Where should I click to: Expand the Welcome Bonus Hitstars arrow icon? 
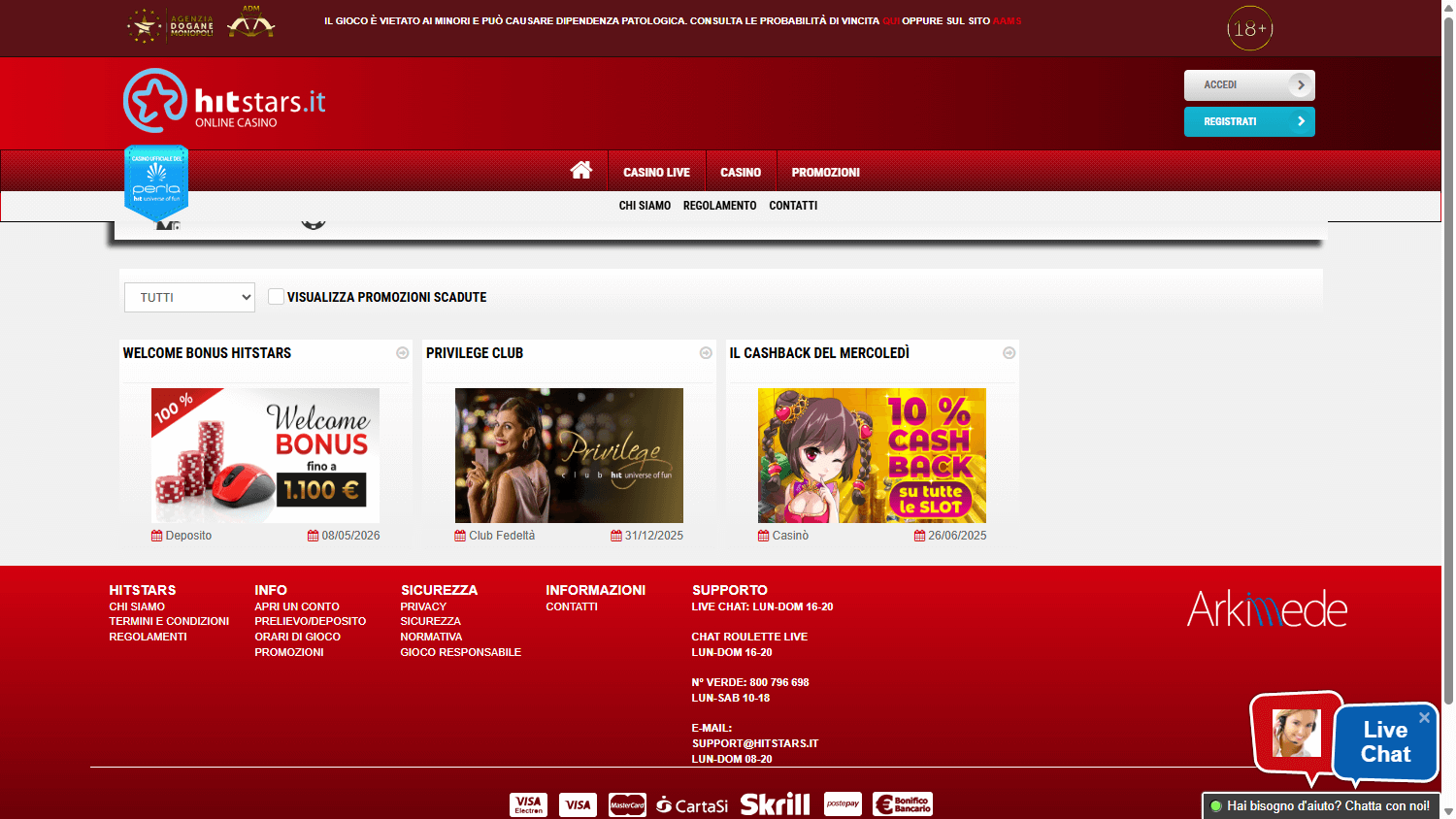pyautogui.click(x=402, y=353)
